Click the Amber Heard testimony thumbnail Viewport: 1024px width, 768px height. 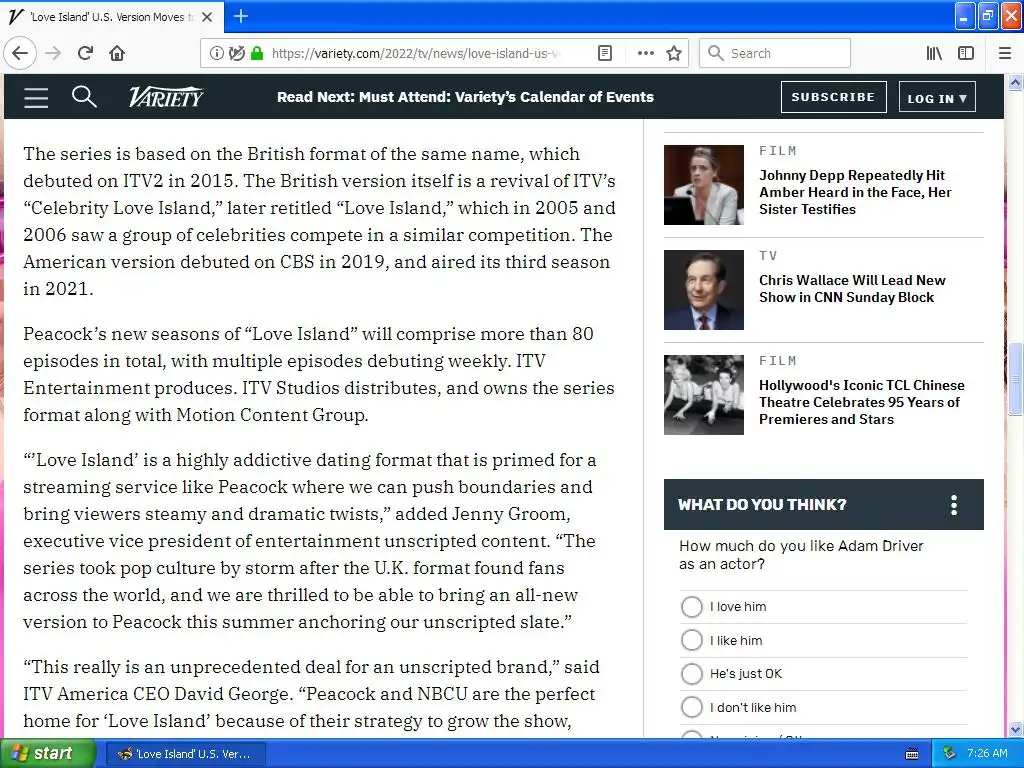coord(703,185)
